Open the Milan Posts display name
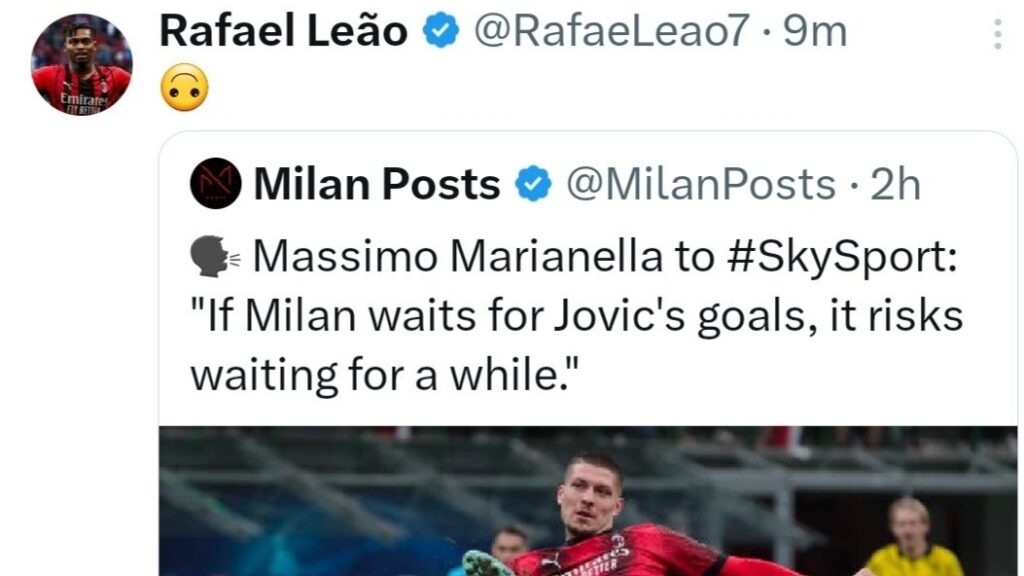 tap(377, 184)
